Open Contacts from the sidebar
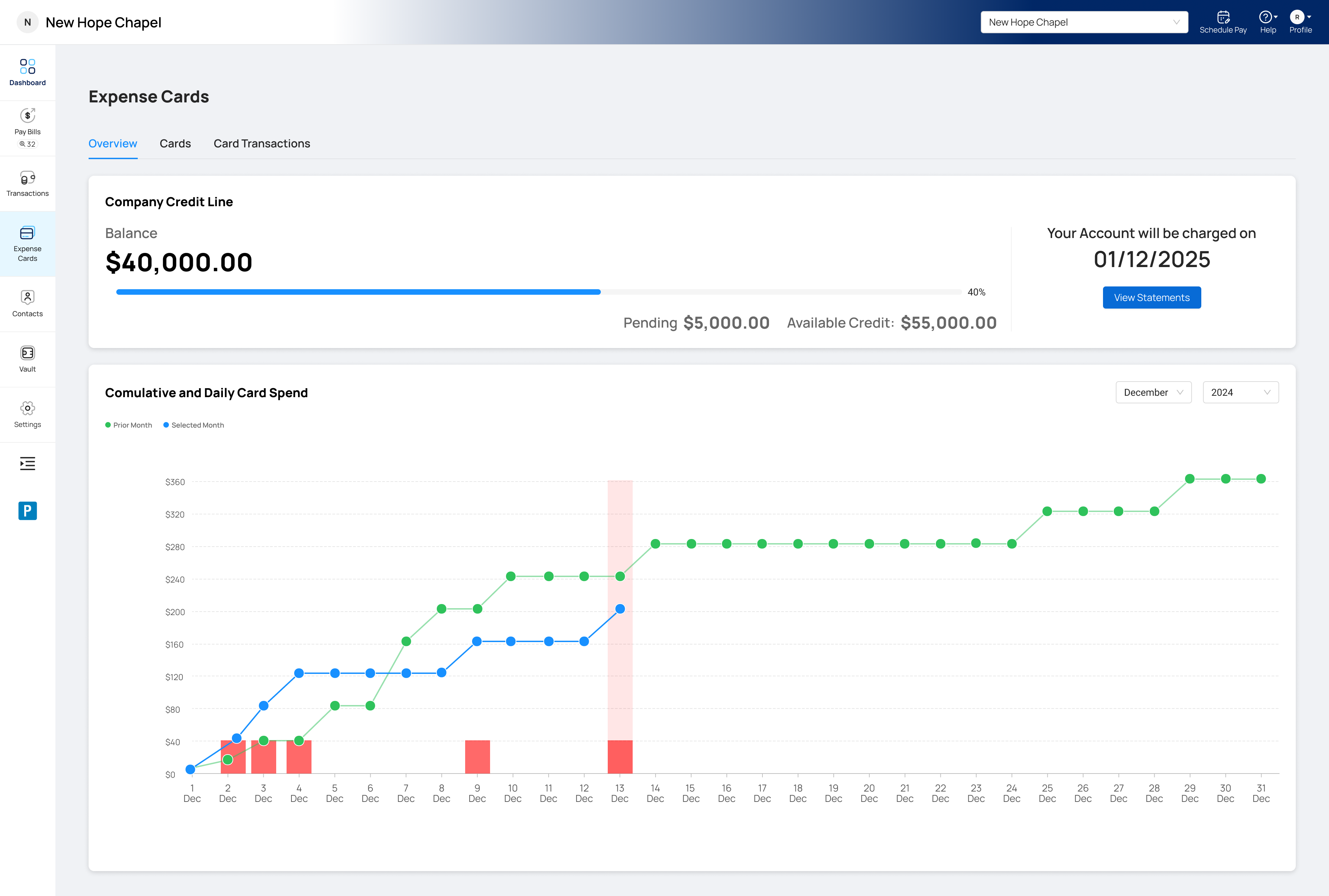 coord(27,304)
